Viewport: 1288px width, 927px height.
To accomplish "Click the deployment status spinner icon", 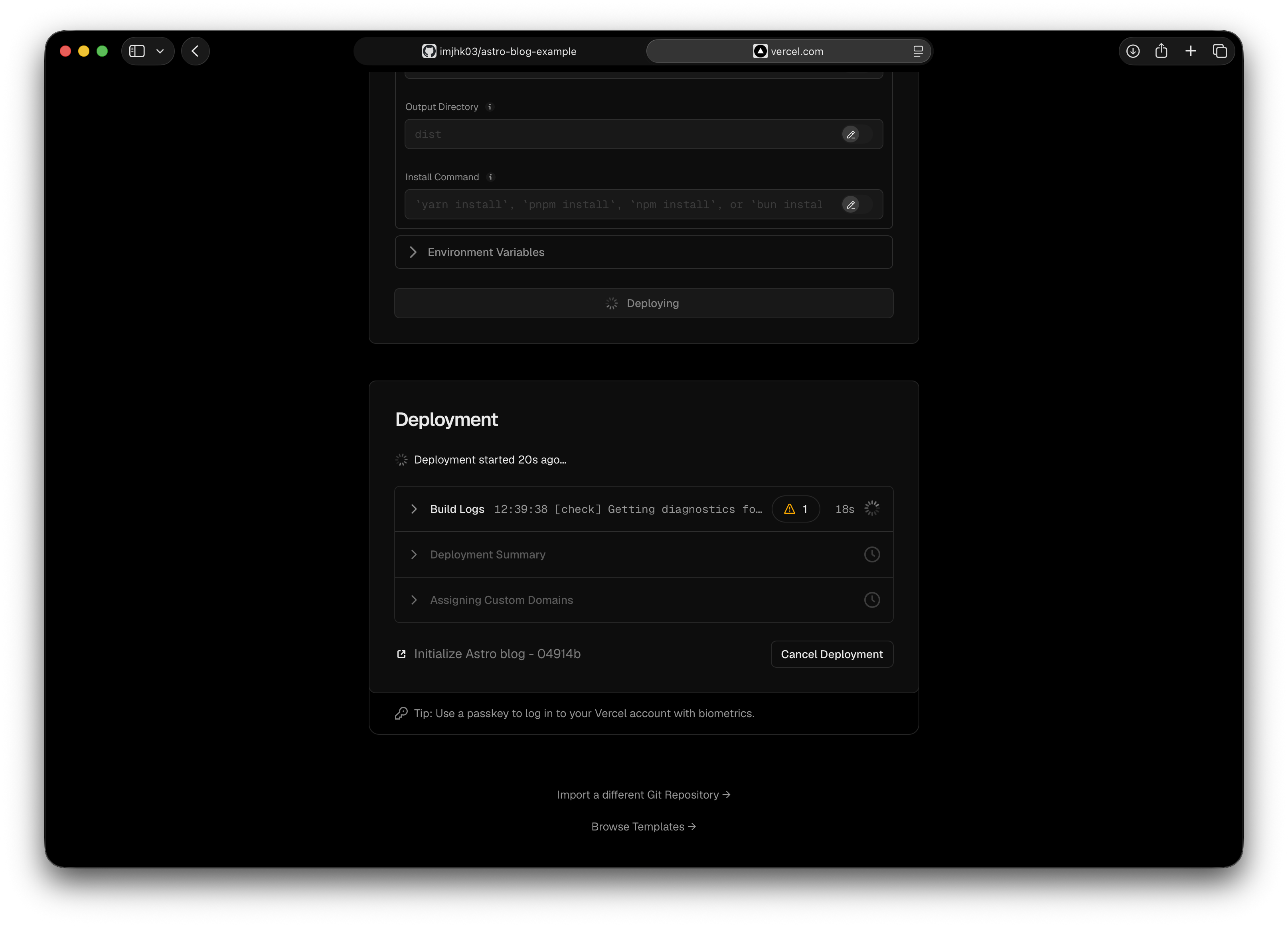I will coord(401,460).
